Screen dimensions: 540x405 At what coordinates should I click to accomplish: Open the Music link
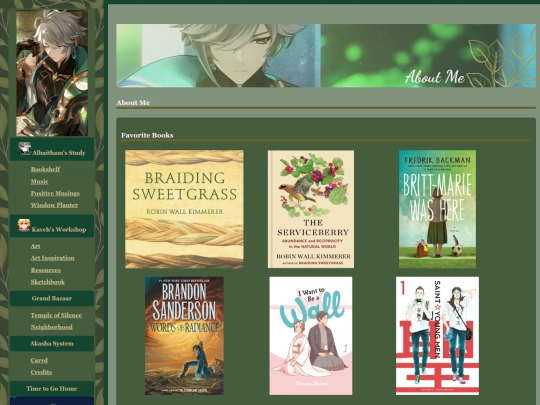pos(39,181)
